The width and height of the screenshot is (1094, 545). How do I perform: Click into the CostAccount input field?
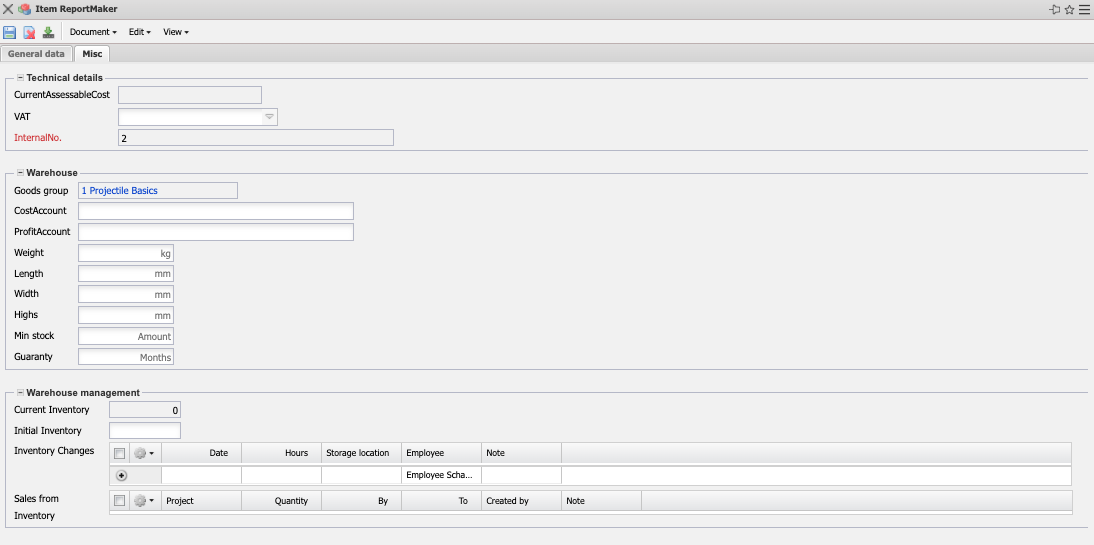pos(215,211)
